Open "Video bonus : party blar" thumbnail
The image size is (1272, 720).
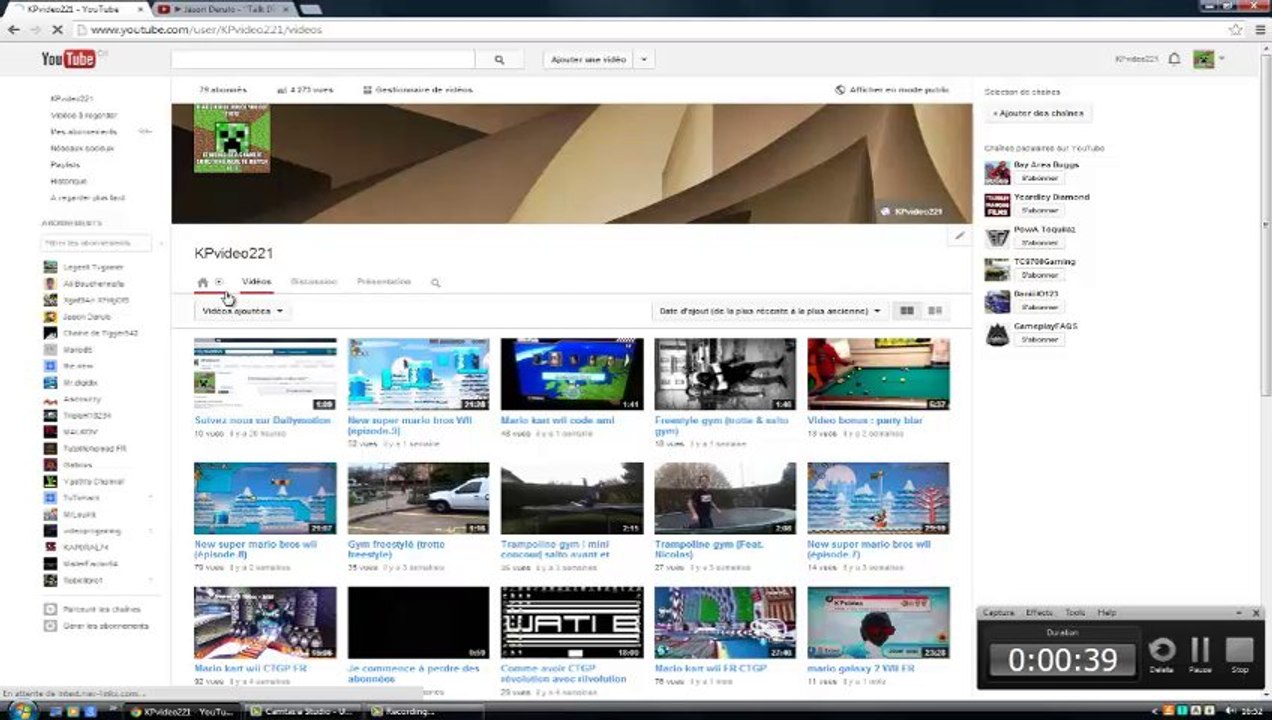point(879,374)
